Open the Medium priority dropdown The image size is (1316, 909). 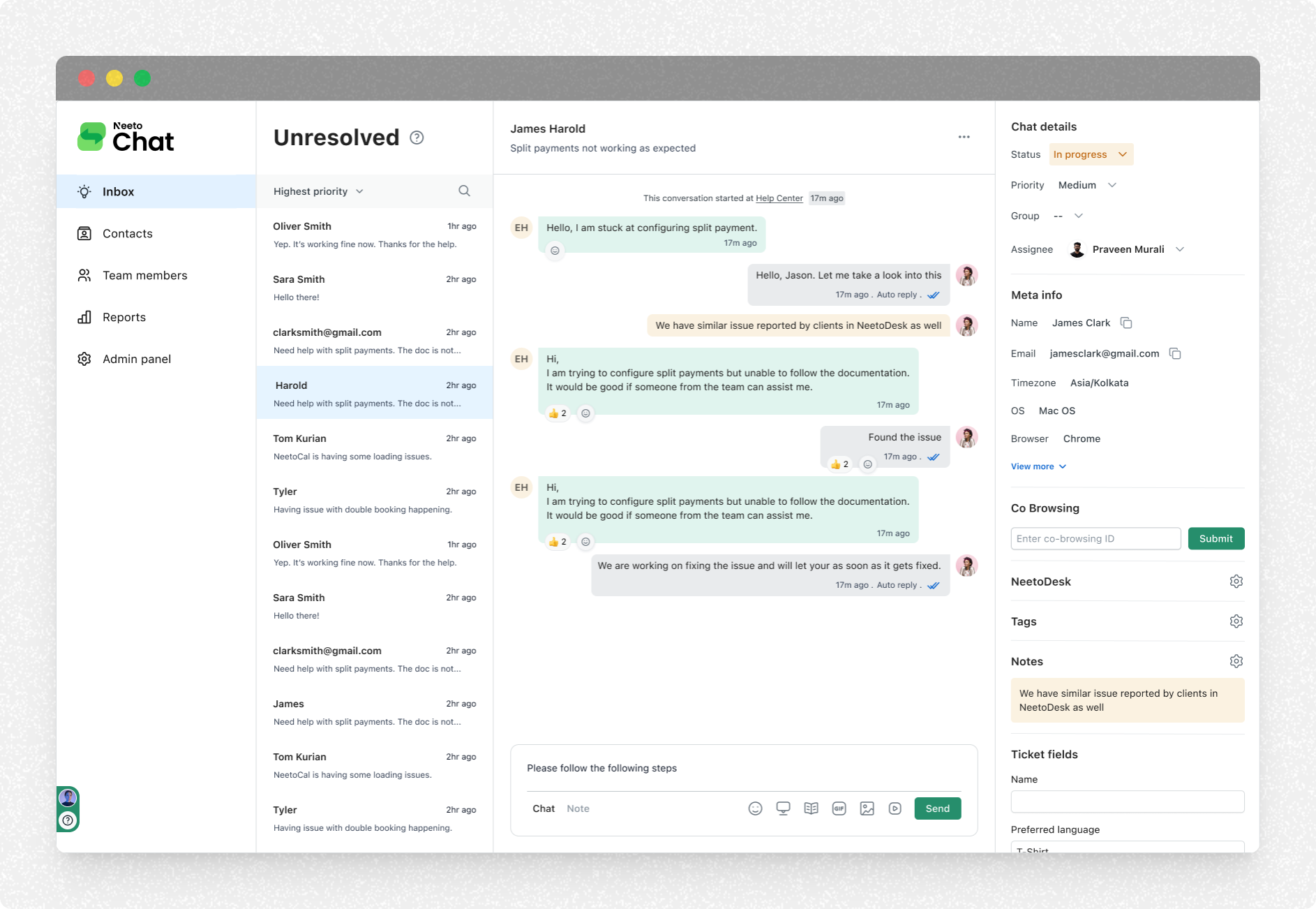click(x=1087, y=185)
